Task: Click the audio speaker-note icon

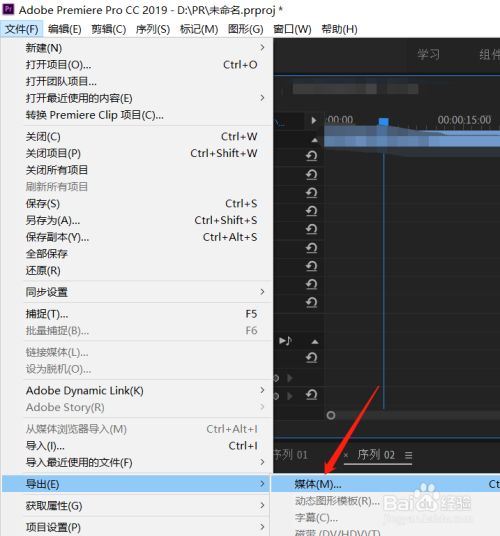Action: coord(285,340)
